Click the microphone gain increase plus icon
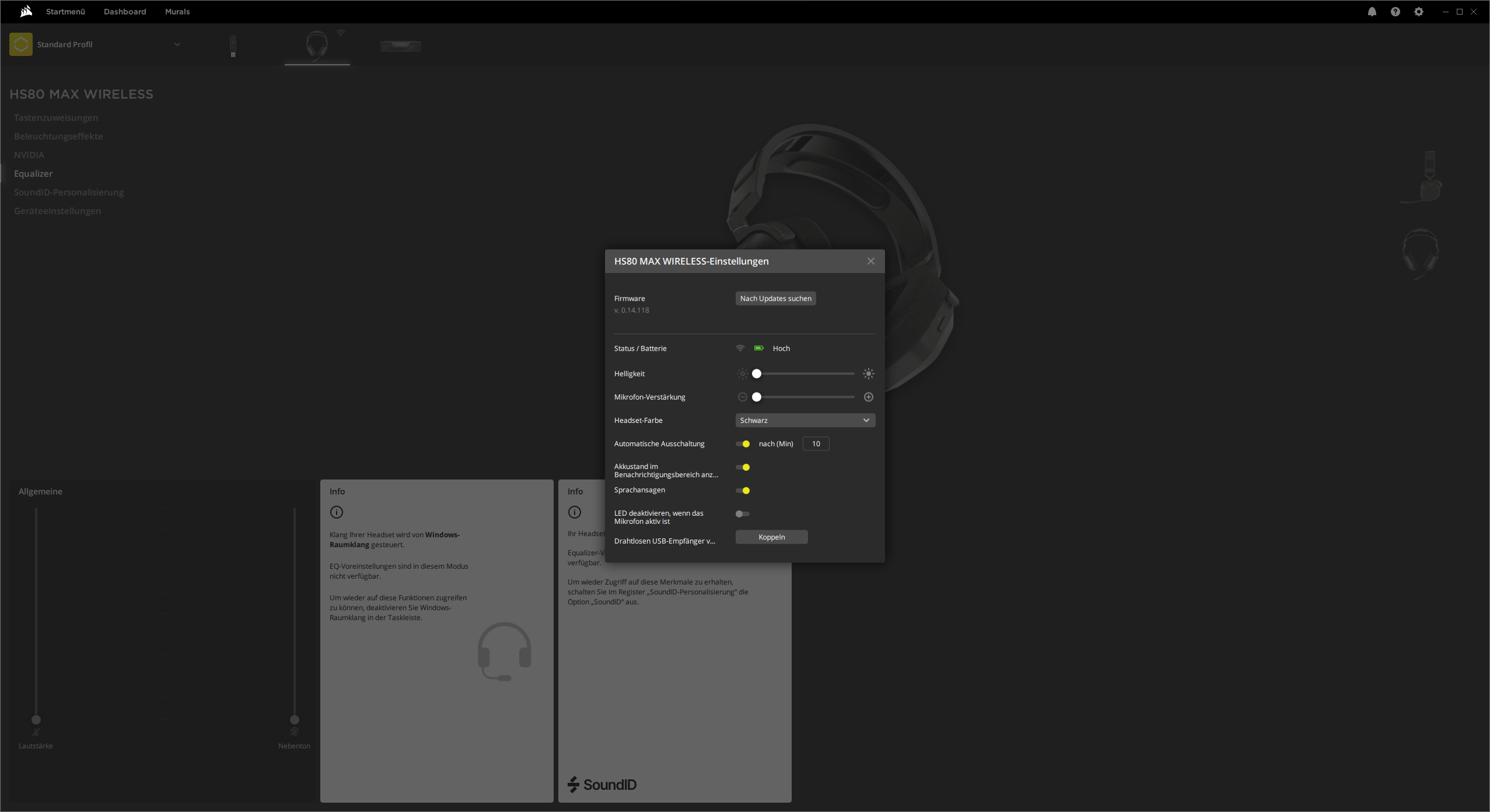 click(868, 397)
